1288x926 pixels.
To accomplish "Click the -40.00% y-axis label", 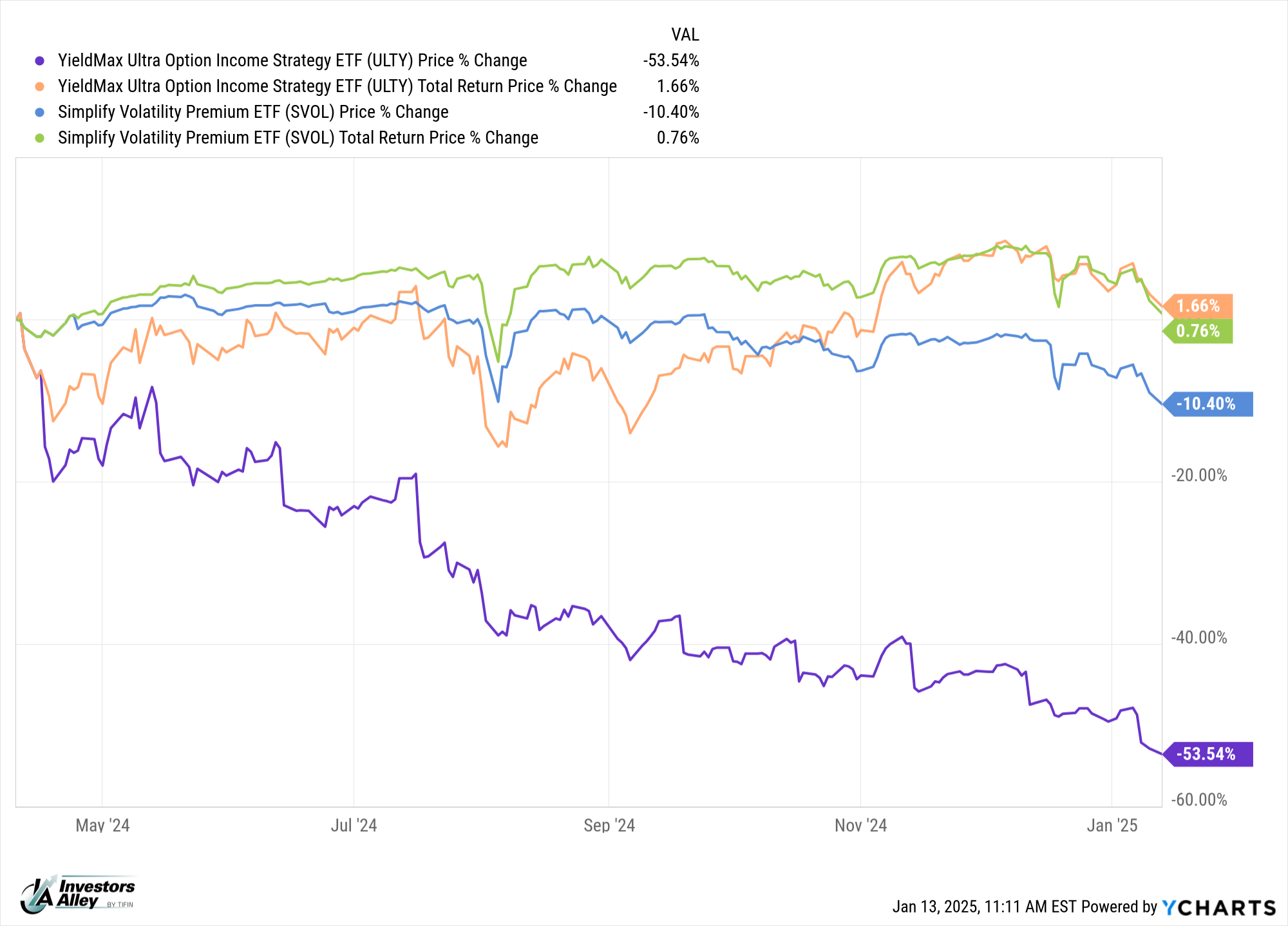I will point(1198,638).
